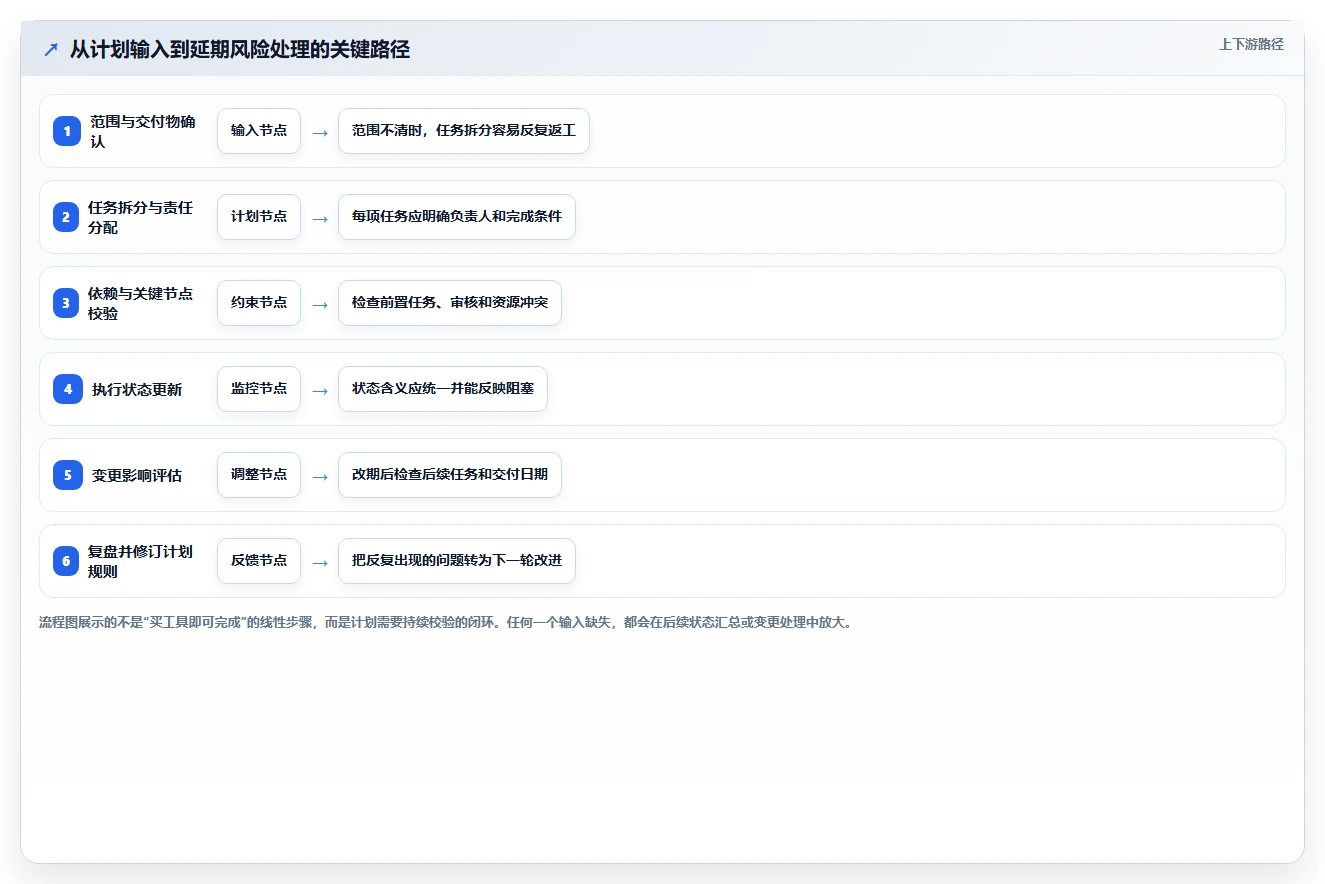Click the title 从计划输入到延期风险处理的关键路径
Viewport: 1325px width, 884px height.
click(240, 49)
